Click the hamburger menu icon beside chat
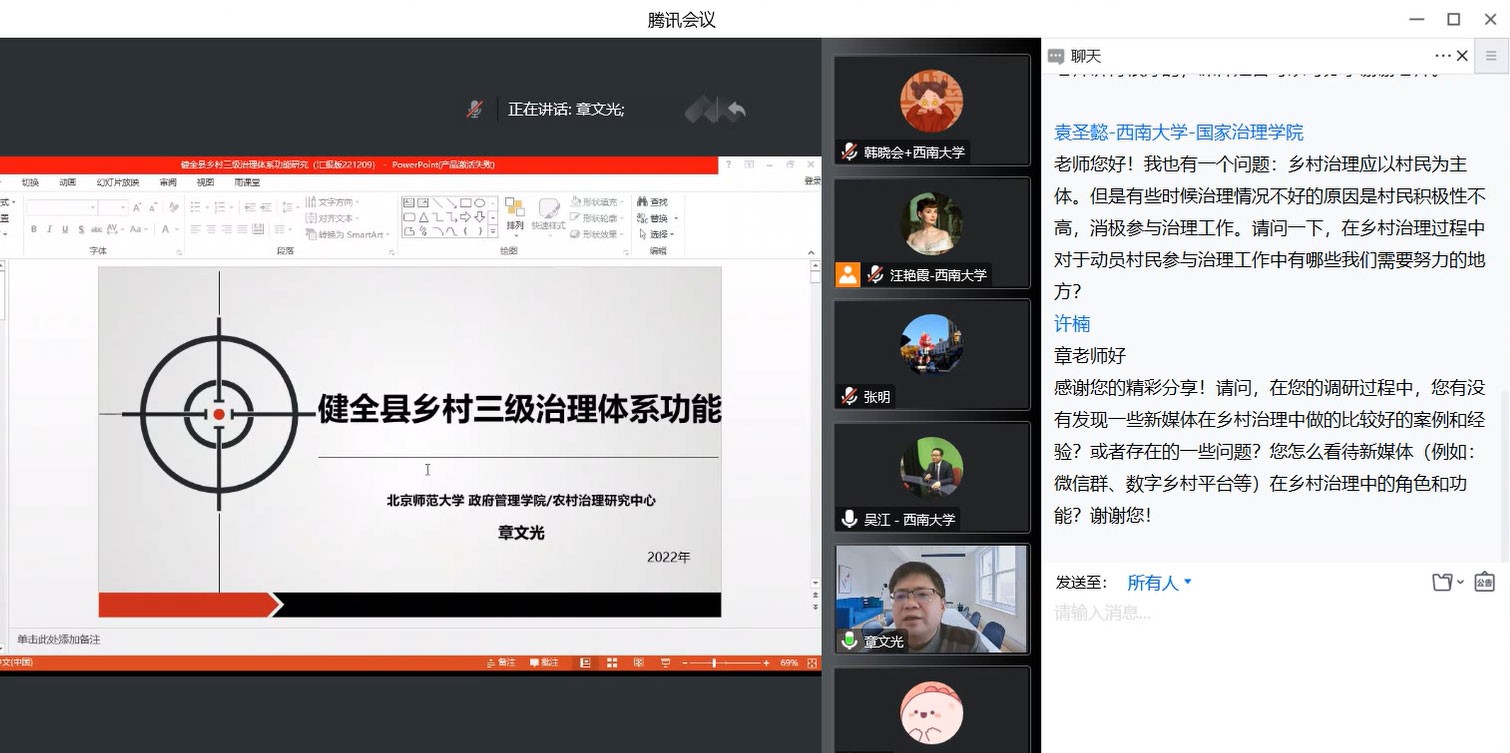Viewport: 1510px width, 753px height. pyautogui.click(x=1490, y=56)
